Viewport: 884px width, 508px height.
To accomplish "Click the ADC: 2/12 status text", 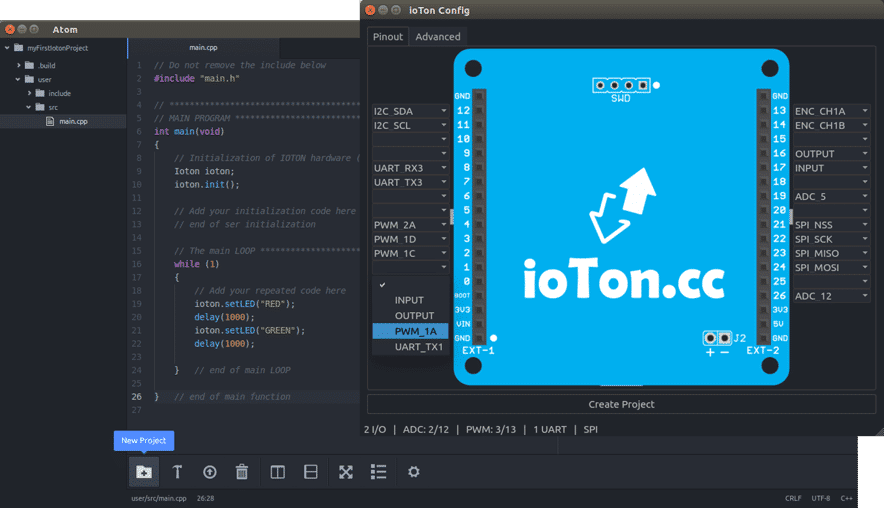I will tap(426, 430).
